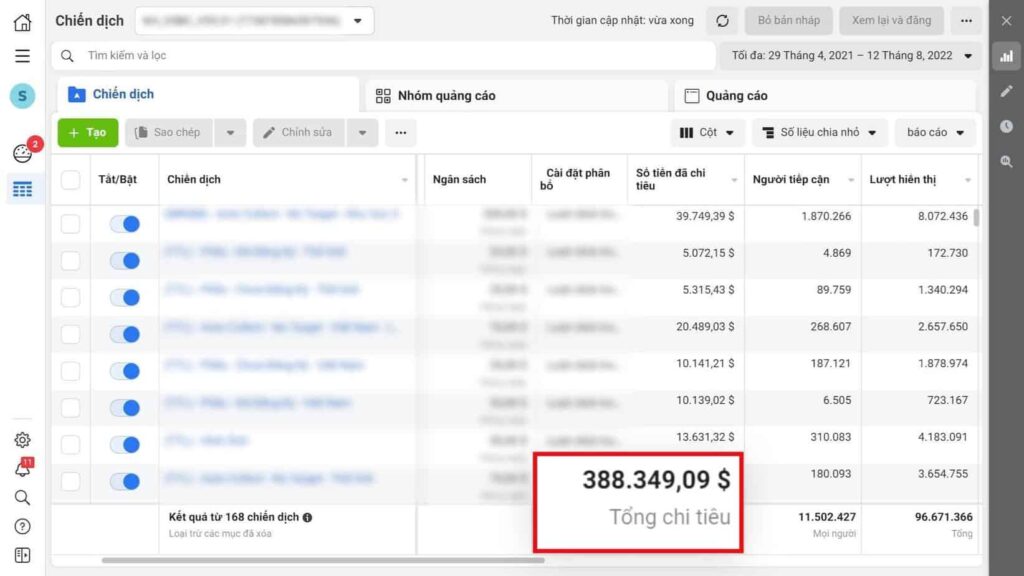1024x576 pixels.
Task: Open the settings gear in the left sidebar
Action: click(21, 440)
